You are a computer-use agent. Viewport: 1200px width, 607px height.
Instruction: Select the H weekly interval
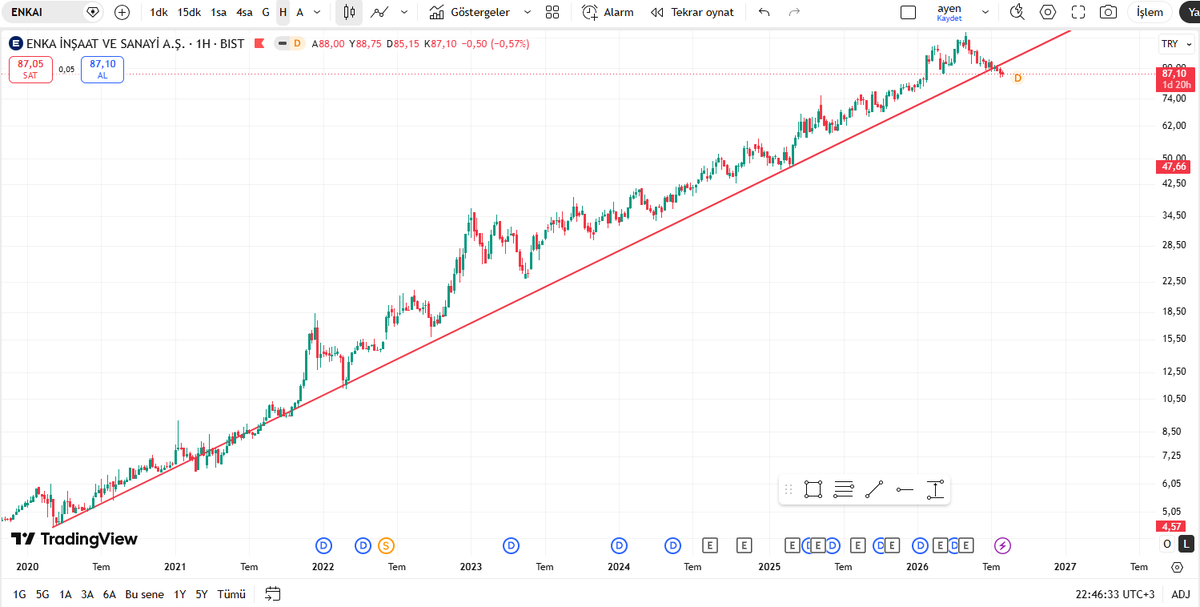coord(283,12)
